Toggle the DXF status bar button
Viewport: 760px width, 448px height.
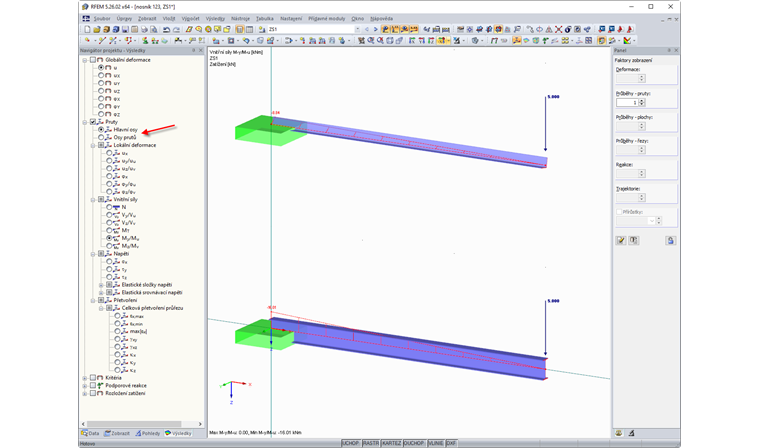pos(451,443)
